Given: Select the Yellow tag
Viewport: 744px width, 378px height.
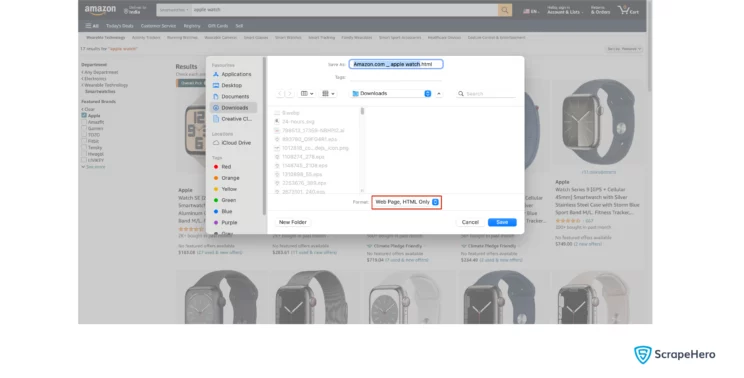Looking at the screenshot, I should tap(225, 189).
